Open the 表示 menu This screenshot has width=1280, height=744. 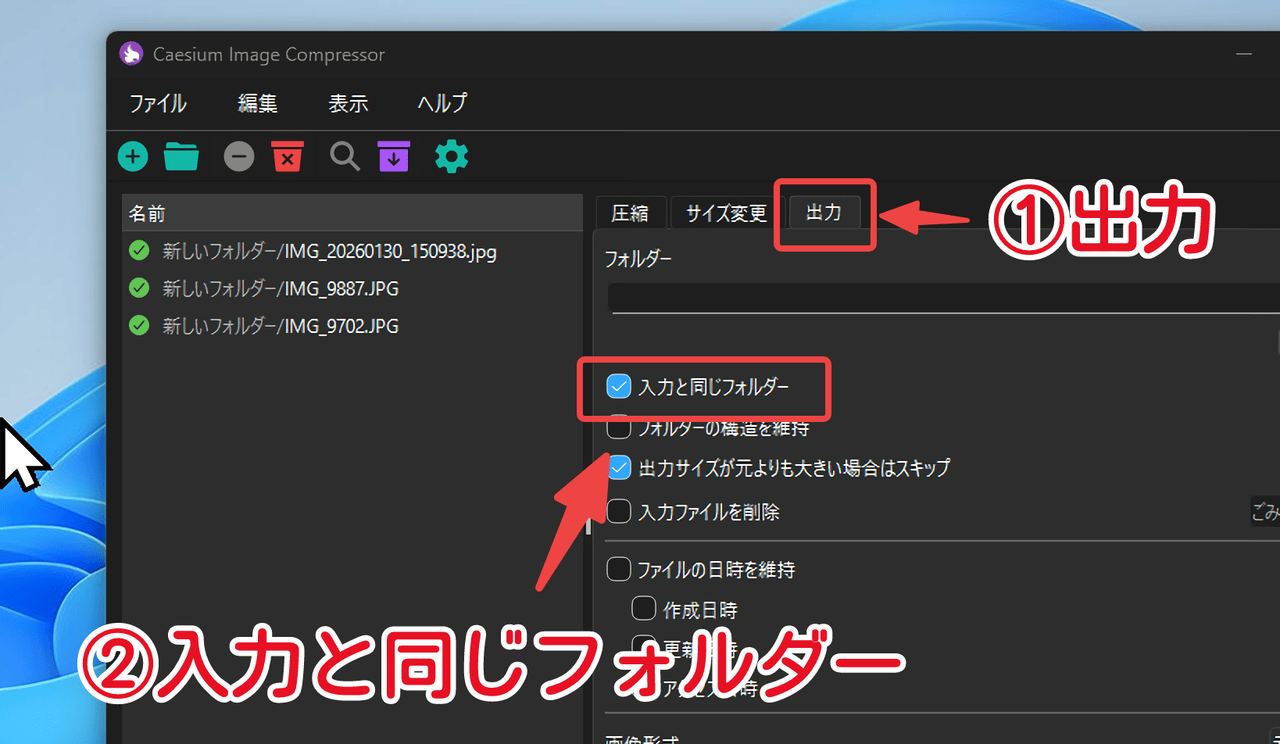tap(348, 103)
